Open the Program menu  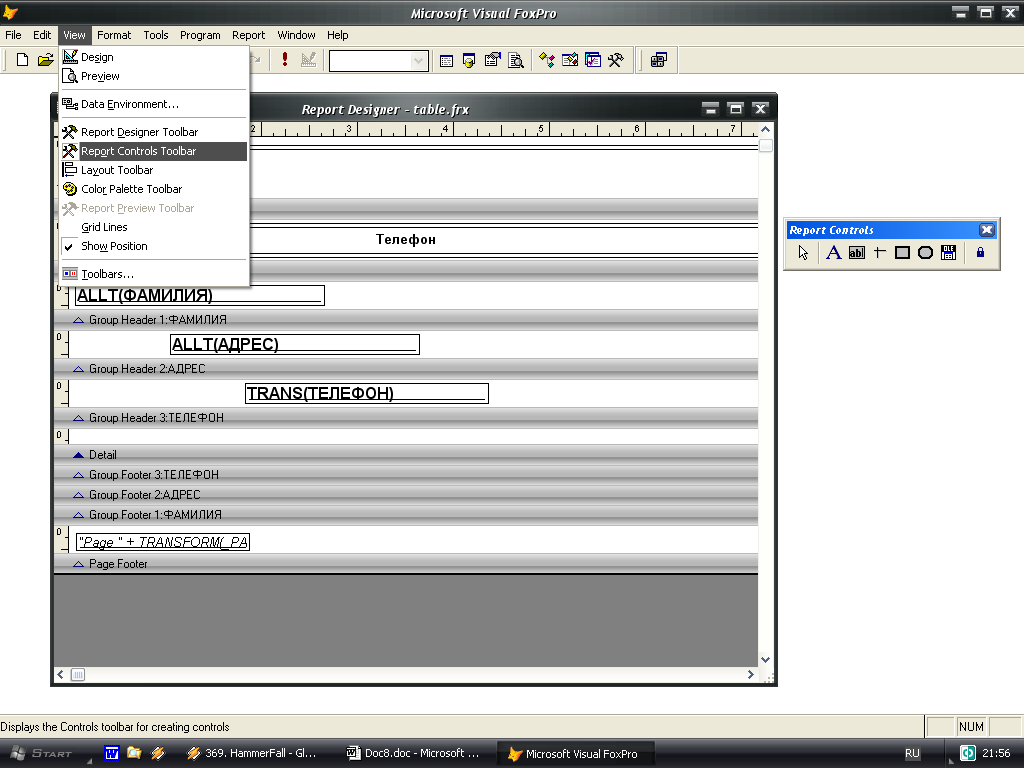point(200,35)
